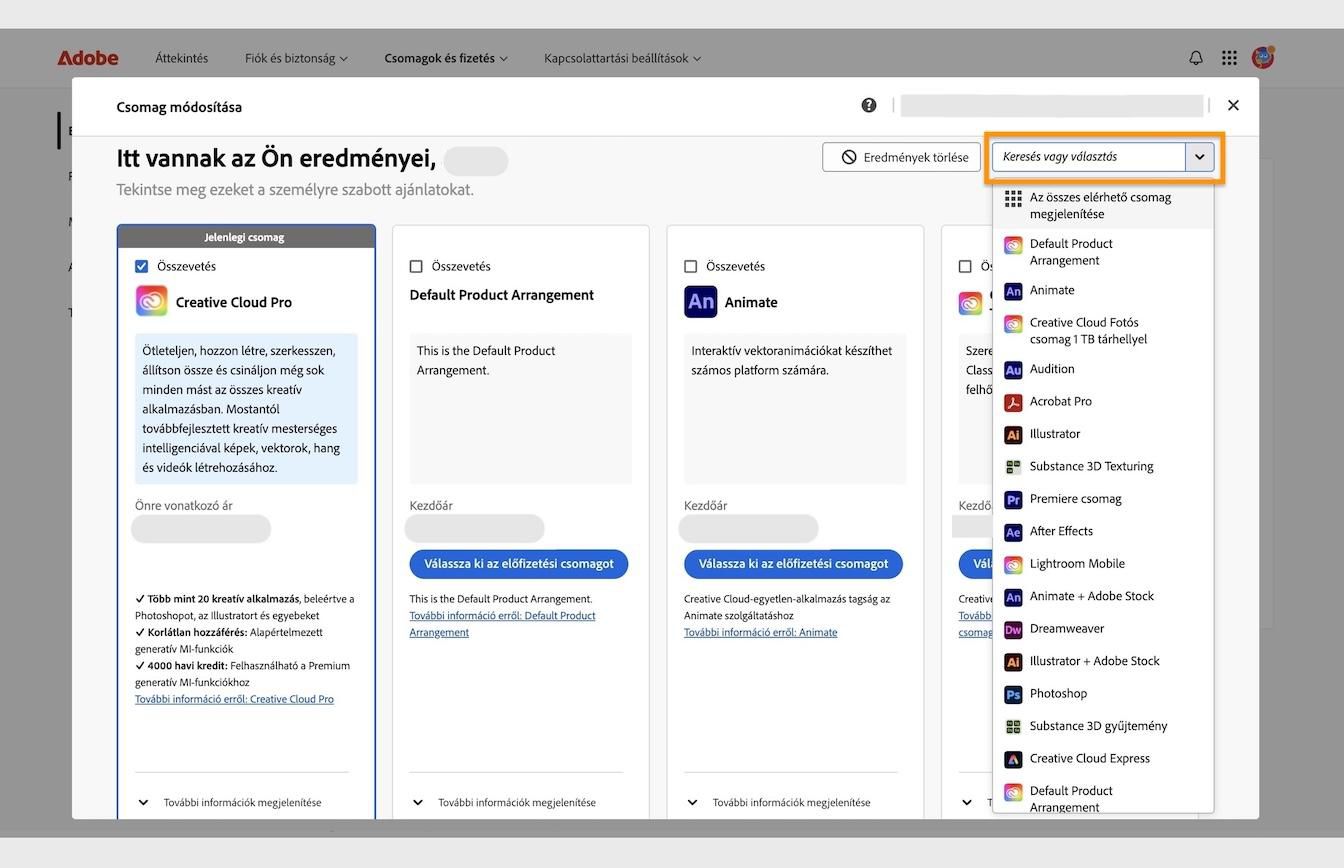Open the Keresés vagy választás dropdown

(1100, 156)
